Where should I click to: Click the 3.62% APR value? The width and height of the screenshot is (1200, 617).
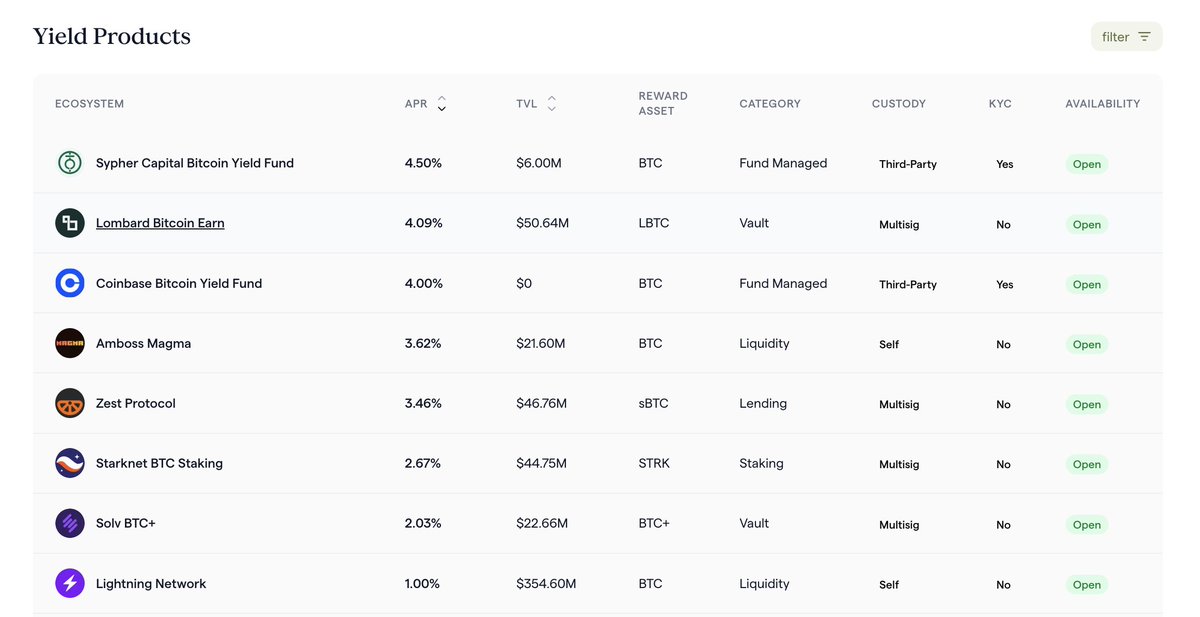tap(423, 343)
